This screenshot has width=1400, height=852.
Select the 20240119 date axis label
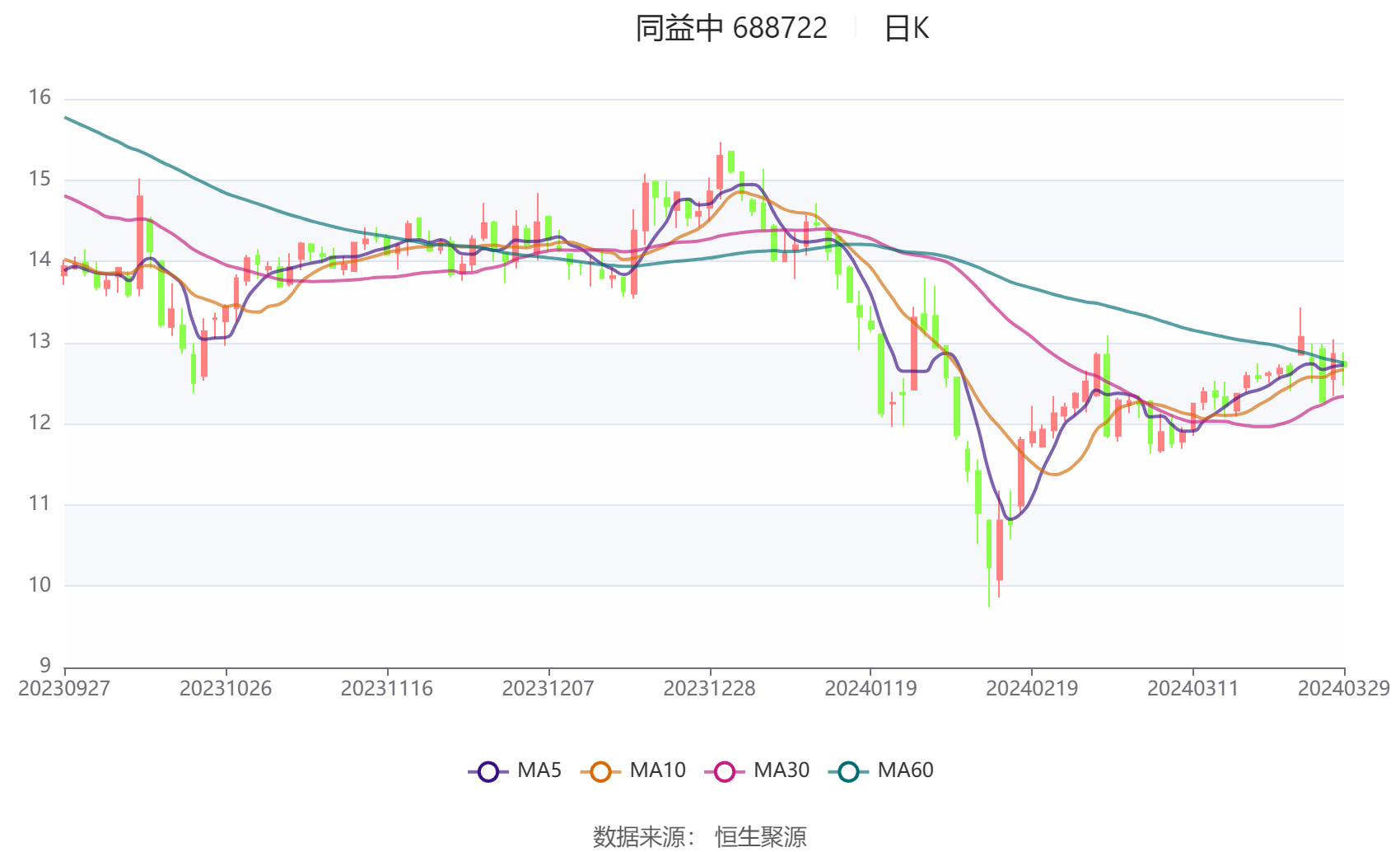coord(870,689)
